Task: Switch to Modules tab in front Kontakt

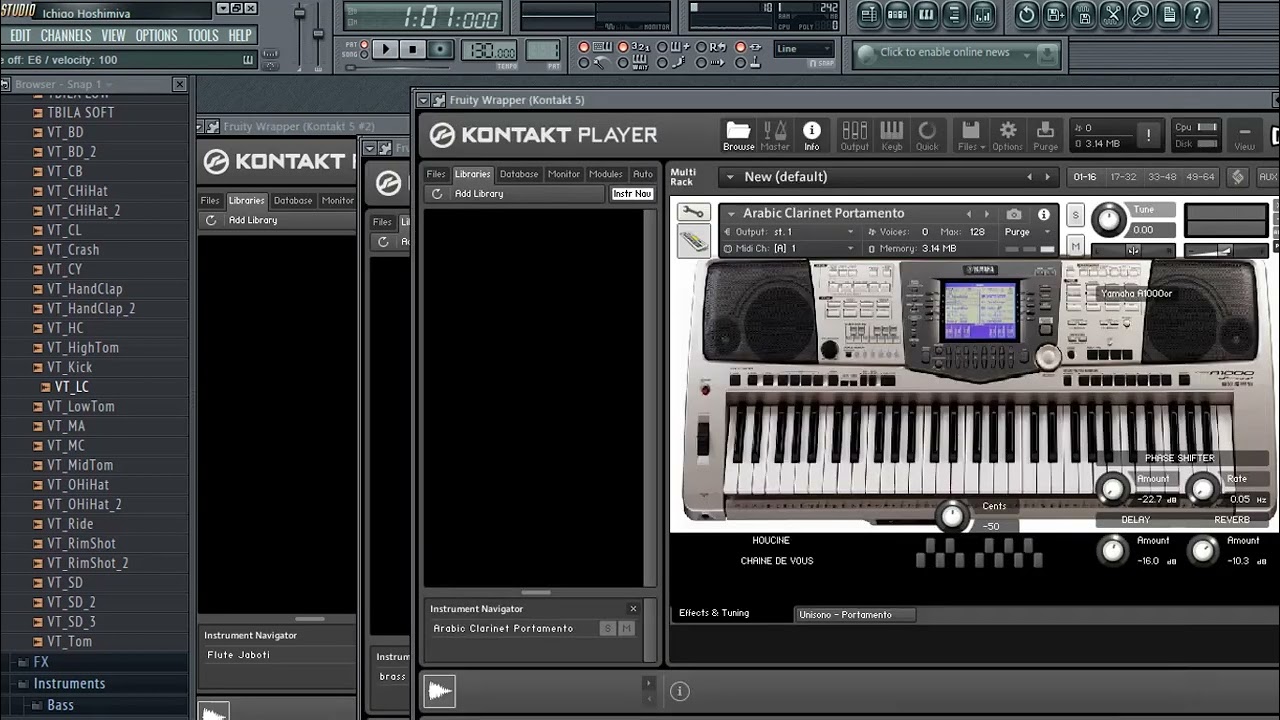Action: click(x=606, y=174)
